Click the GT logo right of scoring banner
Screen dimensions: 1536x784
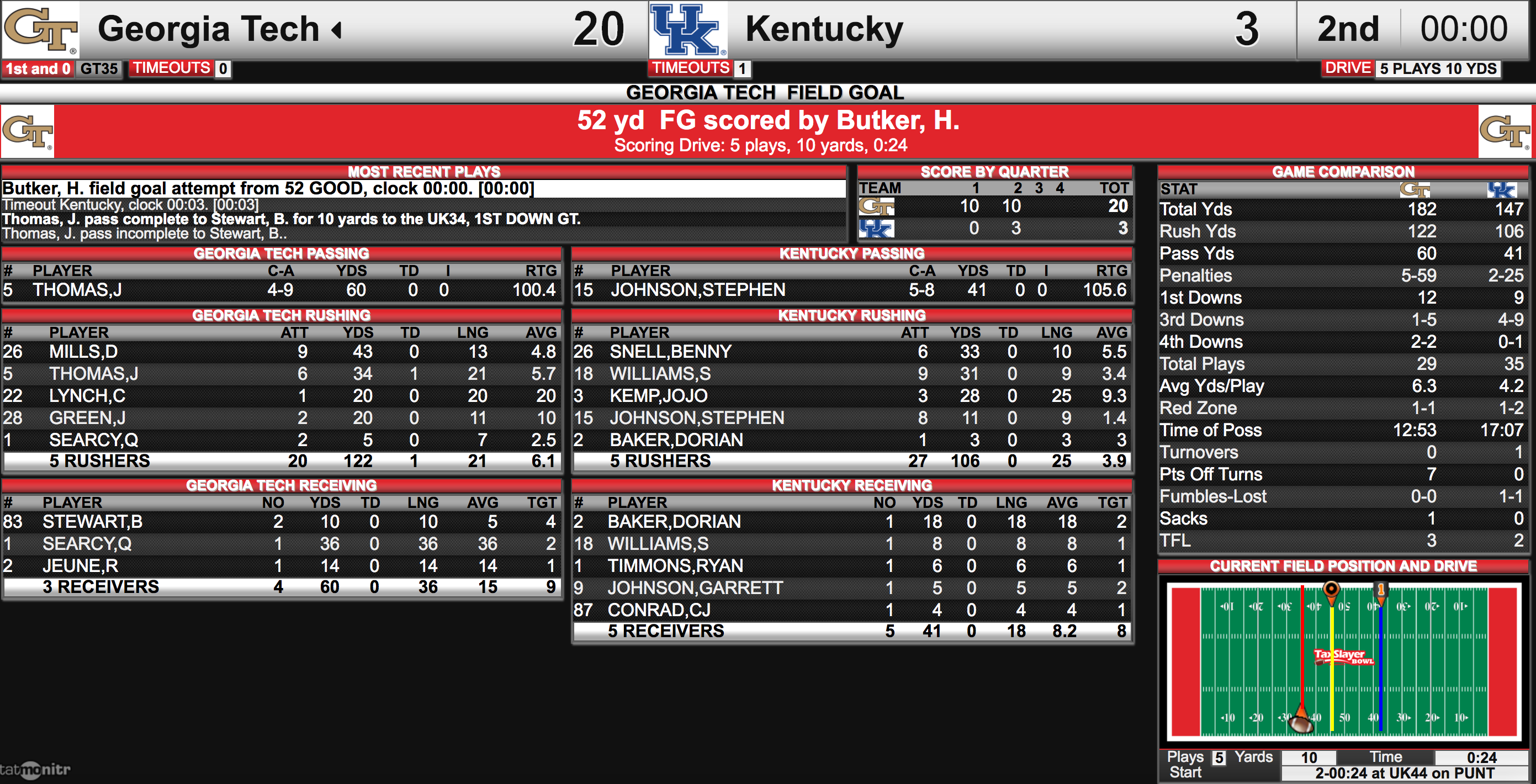pyautogui.click(x=1505, y=132)
